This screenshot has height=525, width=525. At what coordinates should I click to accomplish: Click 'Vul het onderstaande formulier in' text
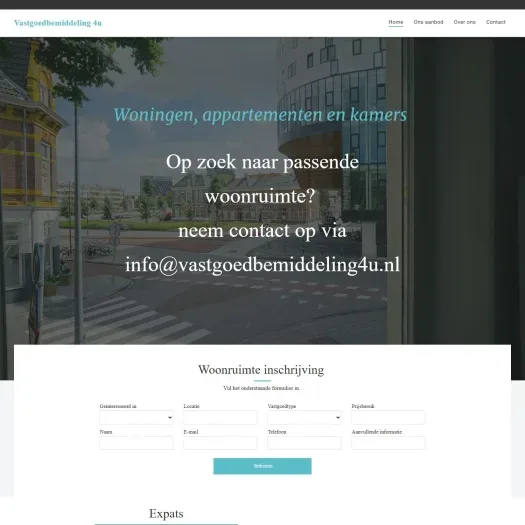[261, 388]
